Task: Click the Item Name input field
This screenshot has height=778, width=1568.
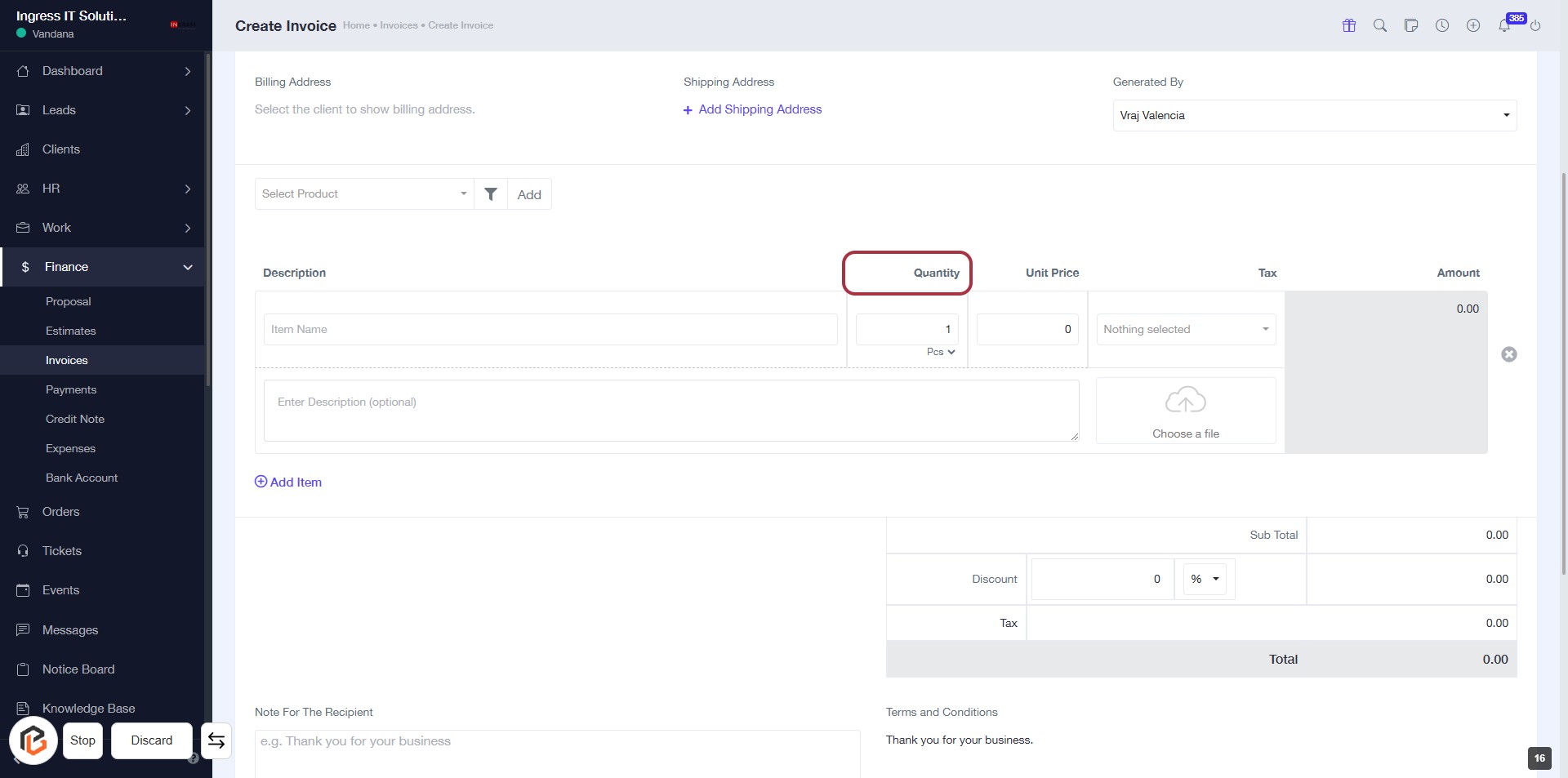Action: tap(550, 330)
